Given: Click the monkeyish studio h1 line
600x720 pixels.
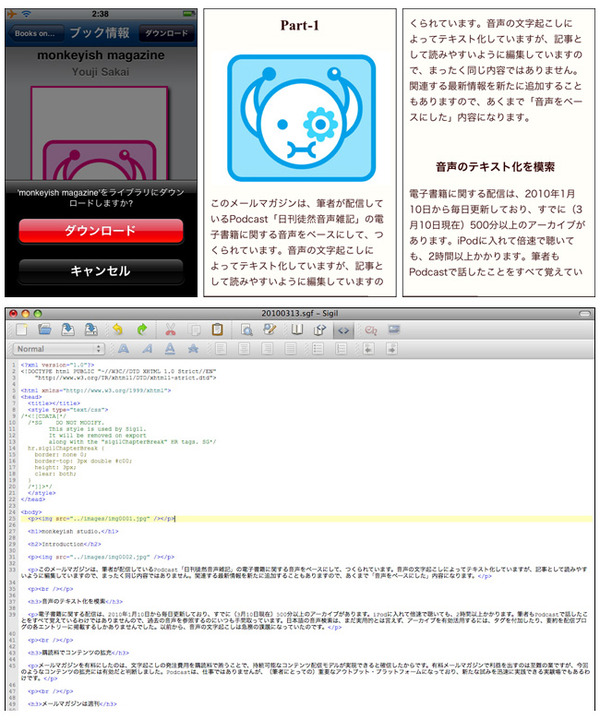Looking at the screenshot, I should coord(73,531).
